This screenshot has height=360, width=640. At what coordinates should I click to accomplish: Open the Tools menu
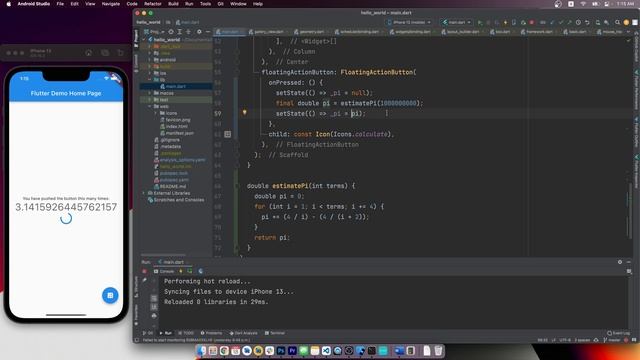205,4
